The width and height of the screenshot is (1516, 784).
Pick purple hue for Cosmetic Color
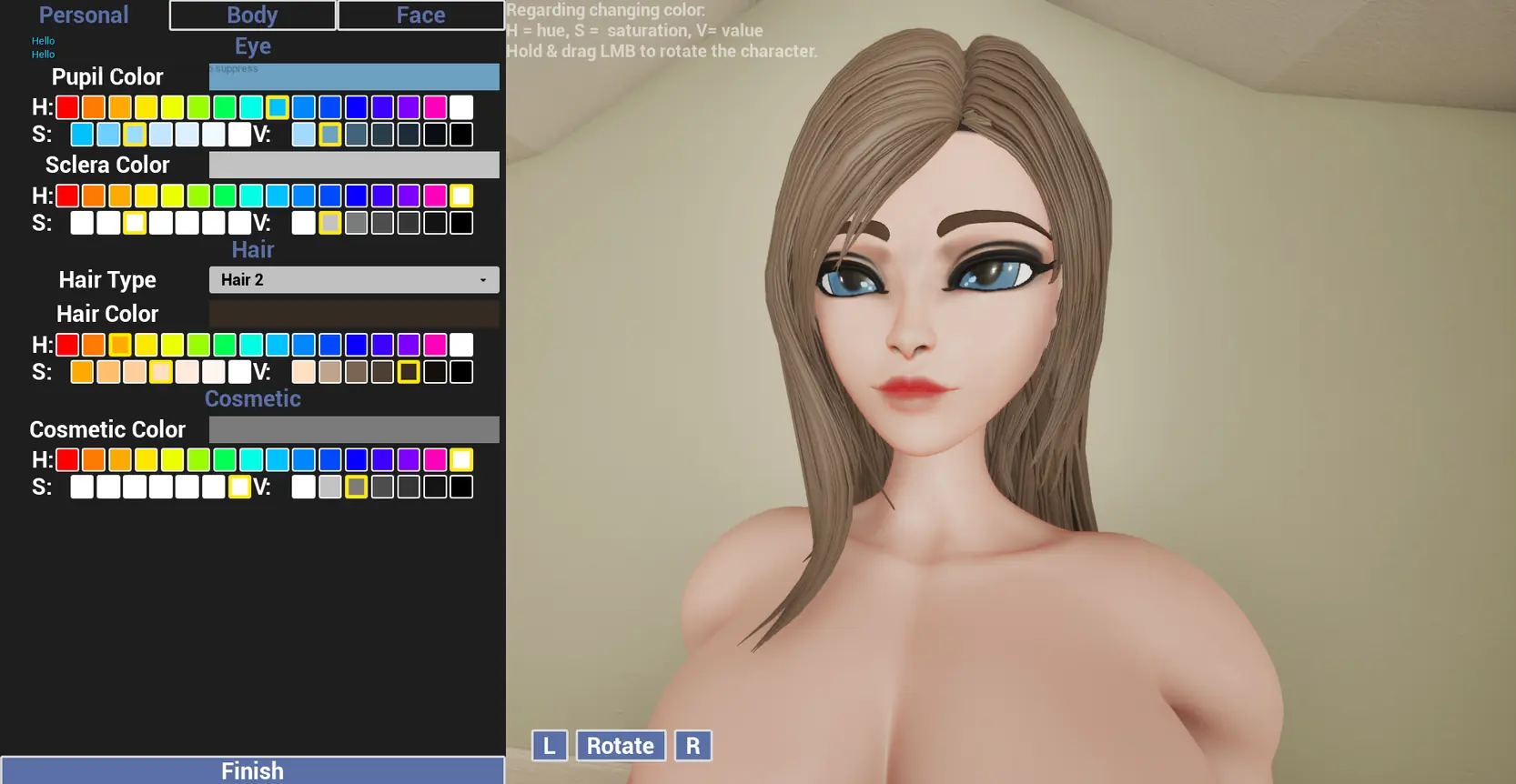point(409,460)
